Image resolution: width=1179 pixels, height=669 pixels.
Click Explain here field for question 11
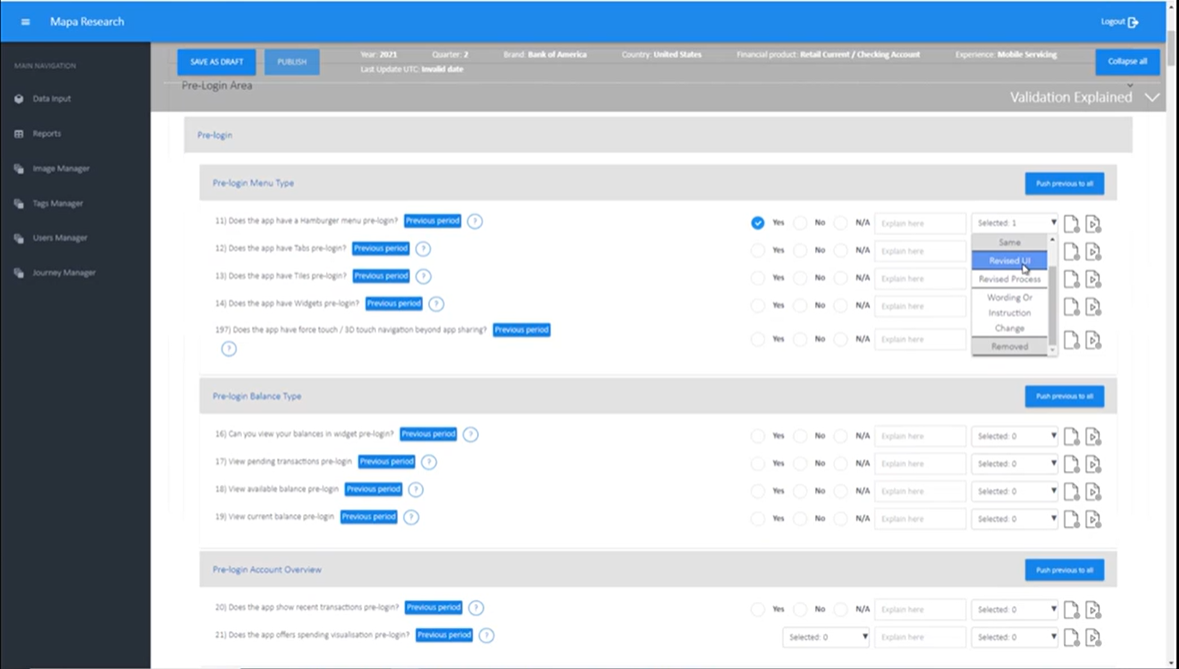click(920, 223)
